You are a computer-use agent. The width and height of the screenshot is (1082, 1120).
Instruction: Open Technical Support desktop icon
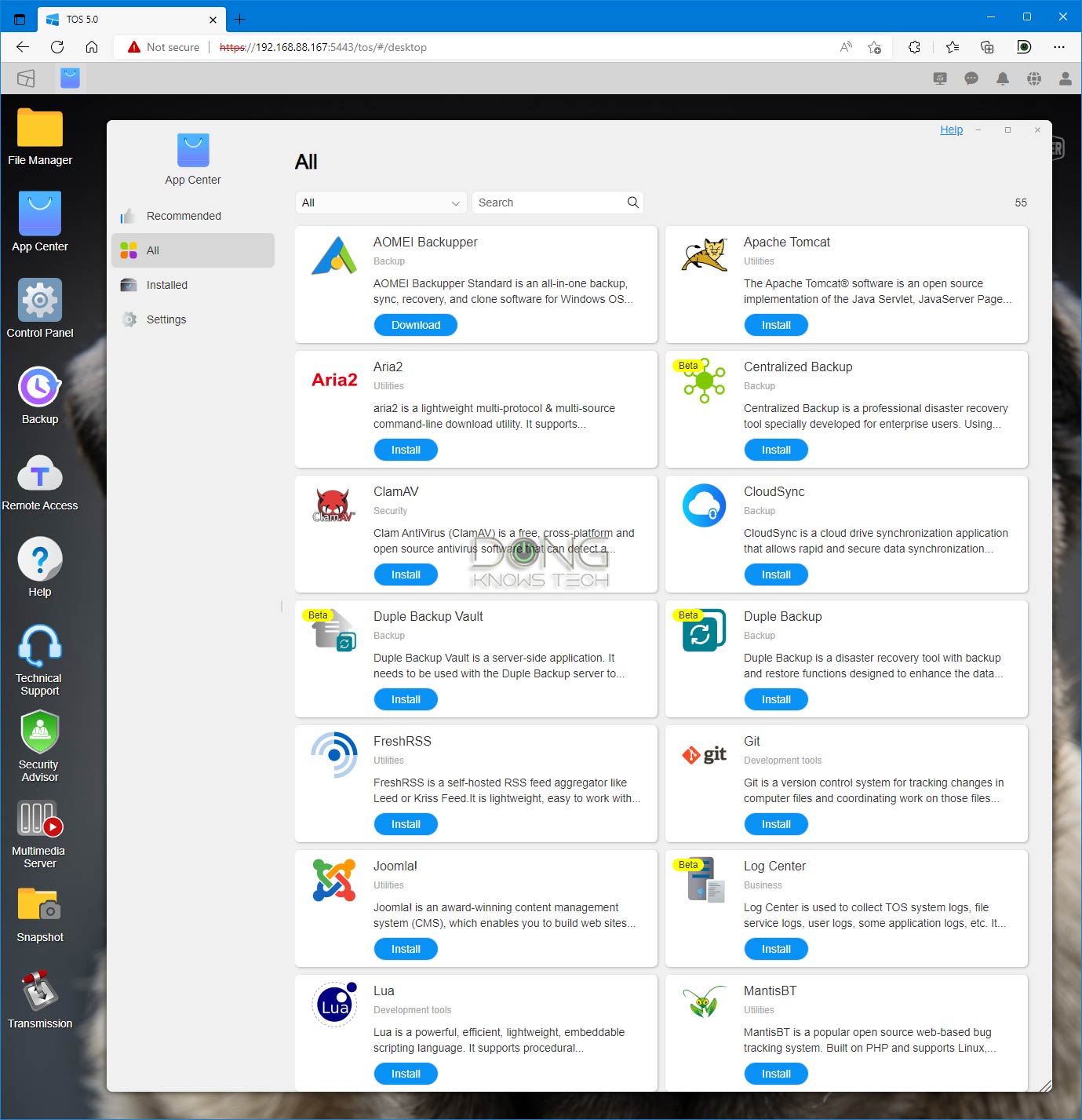click(40, 658)
